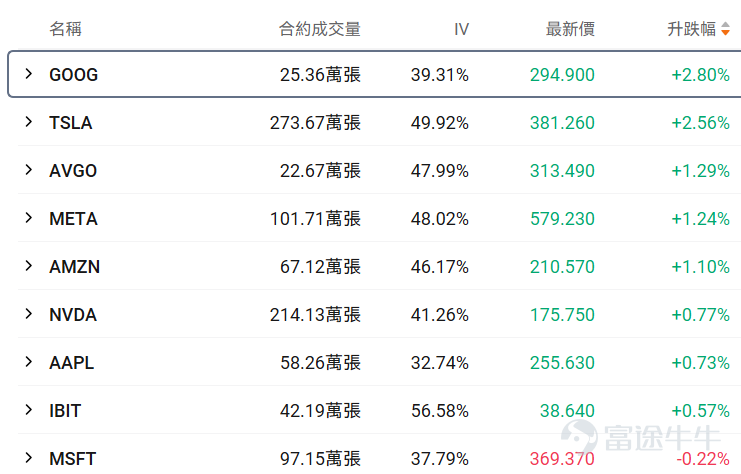Expand the AVGO row chevron
This screenshot has width=741, height=474.
[29, 170]
